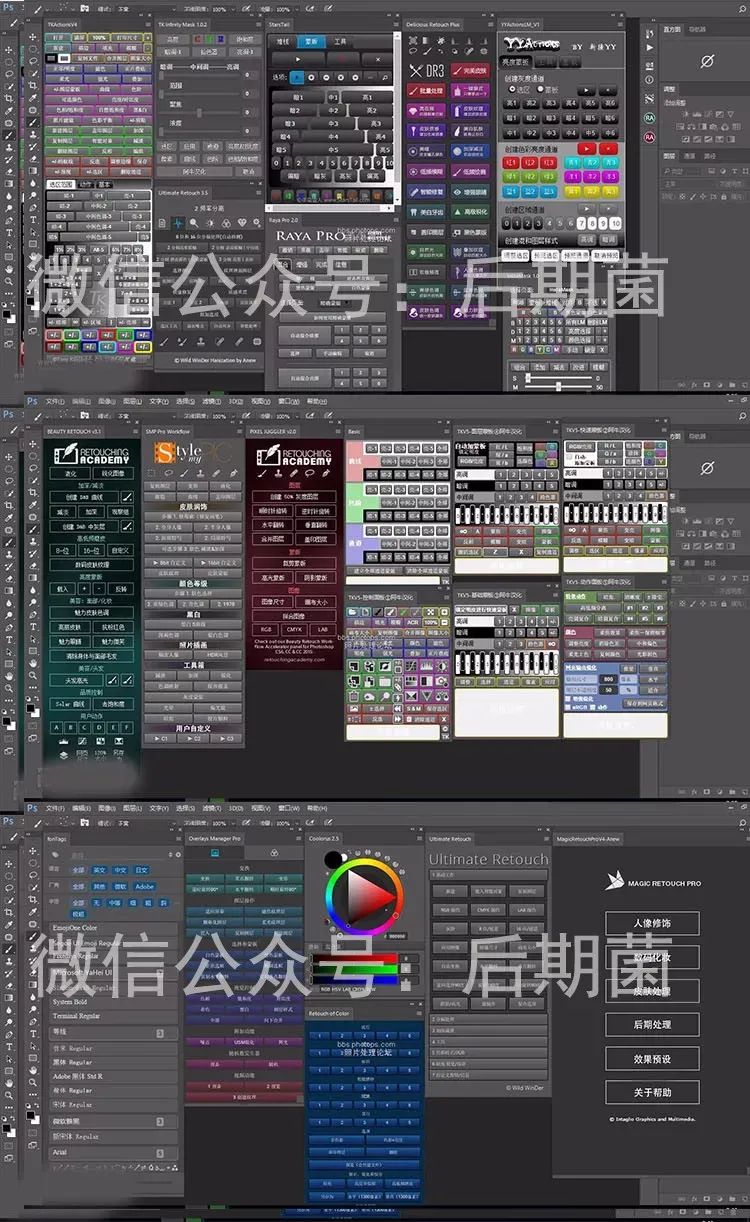Expand section 1 基础工作 in bottom Ultimate Retouch panel
This screenshot has width=750, height=1222.
click(489, 874)
